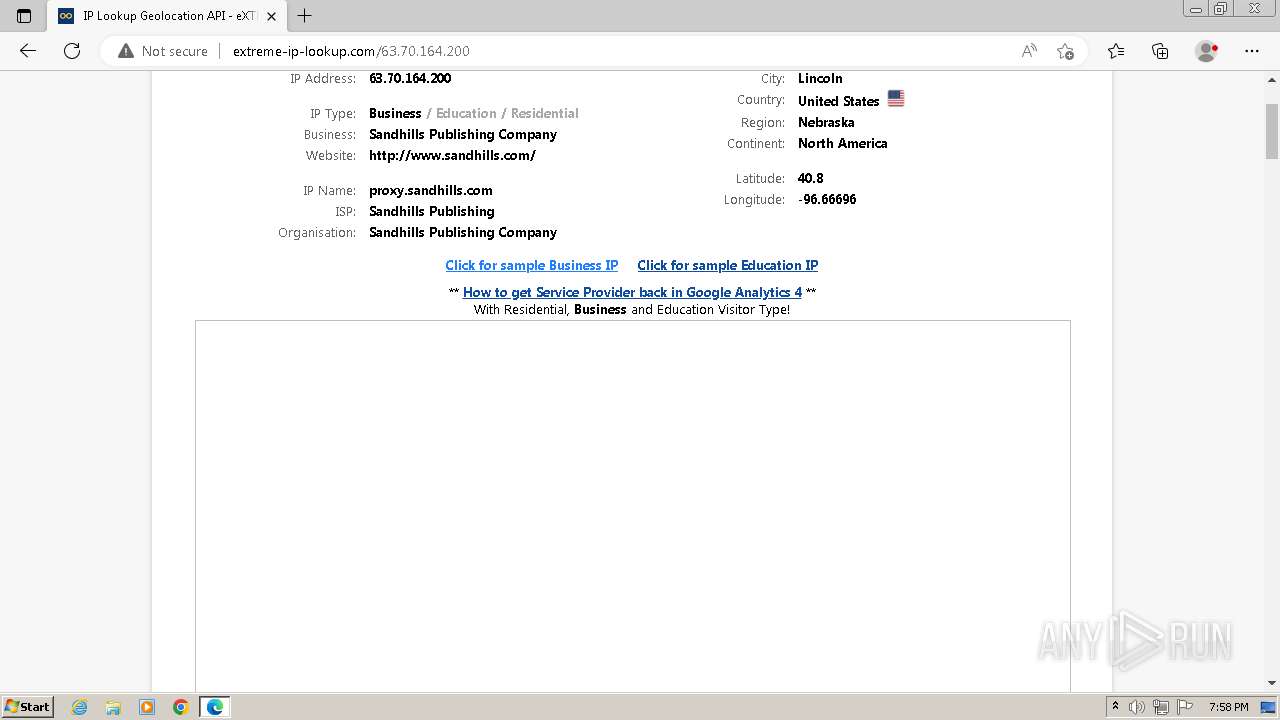The width and height of the screenshot is (1280, 720).
Task: Select the longitude value -96.66696
Action: 827,199
